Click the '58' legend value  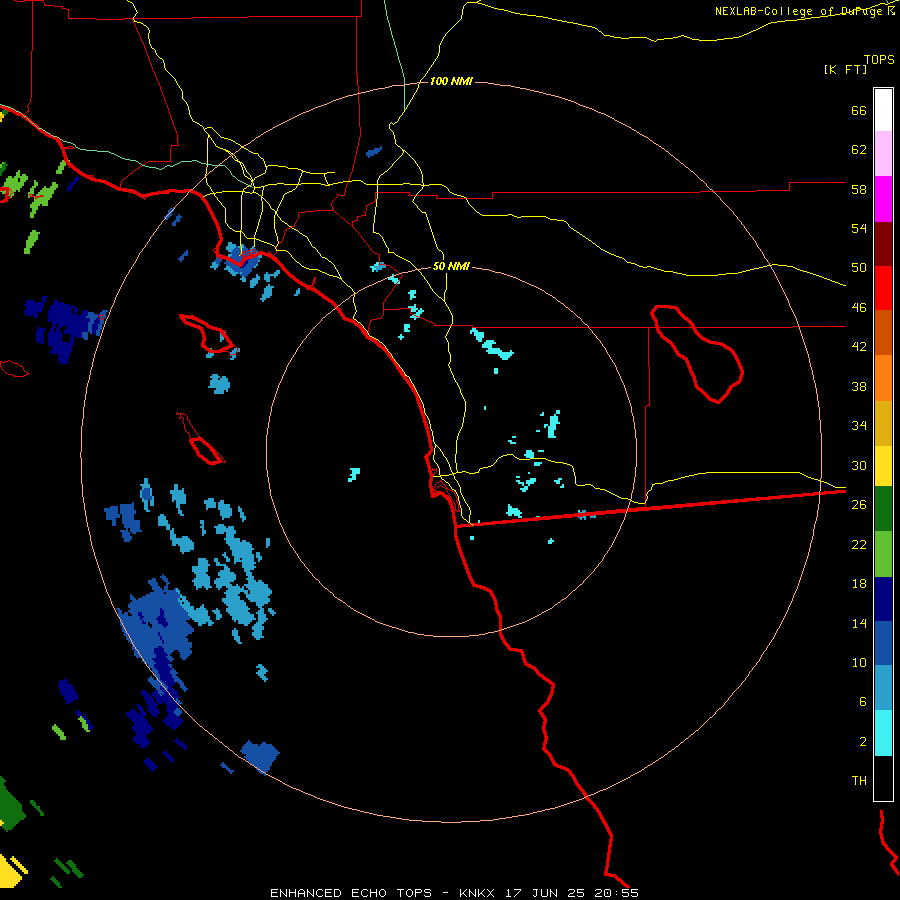(x=859, y=189)
